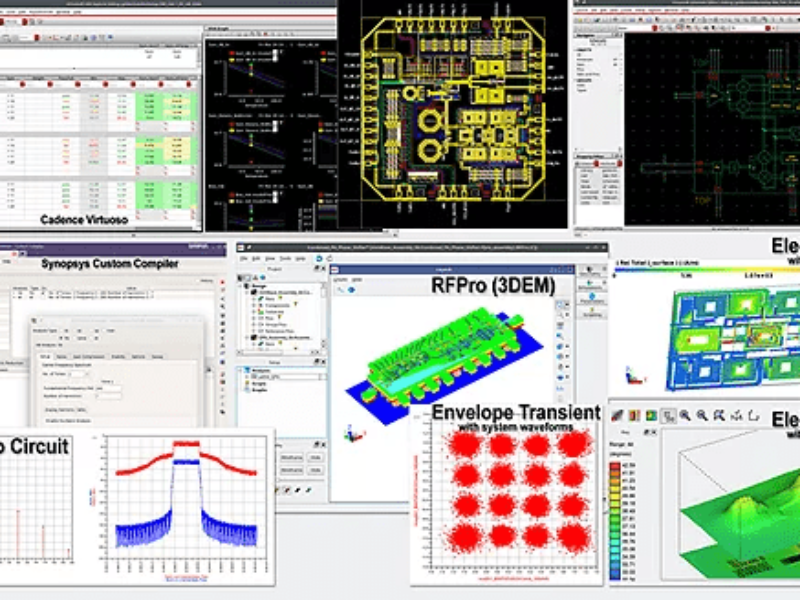Click the detach button on the RFPro Project panel
Viewport: 800px width, 600px height.
[x=317, y=268]
